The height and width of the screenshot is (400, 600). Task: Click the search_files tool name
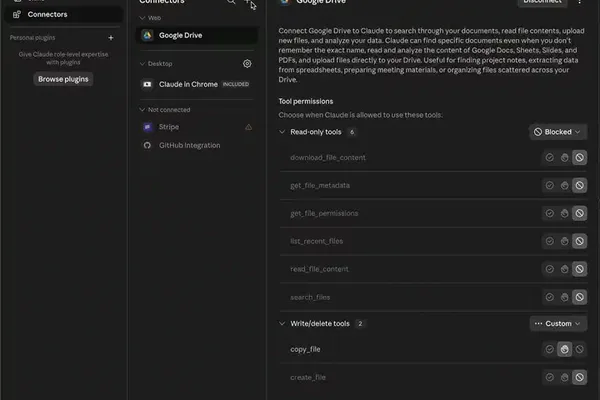tap(310, 297)
